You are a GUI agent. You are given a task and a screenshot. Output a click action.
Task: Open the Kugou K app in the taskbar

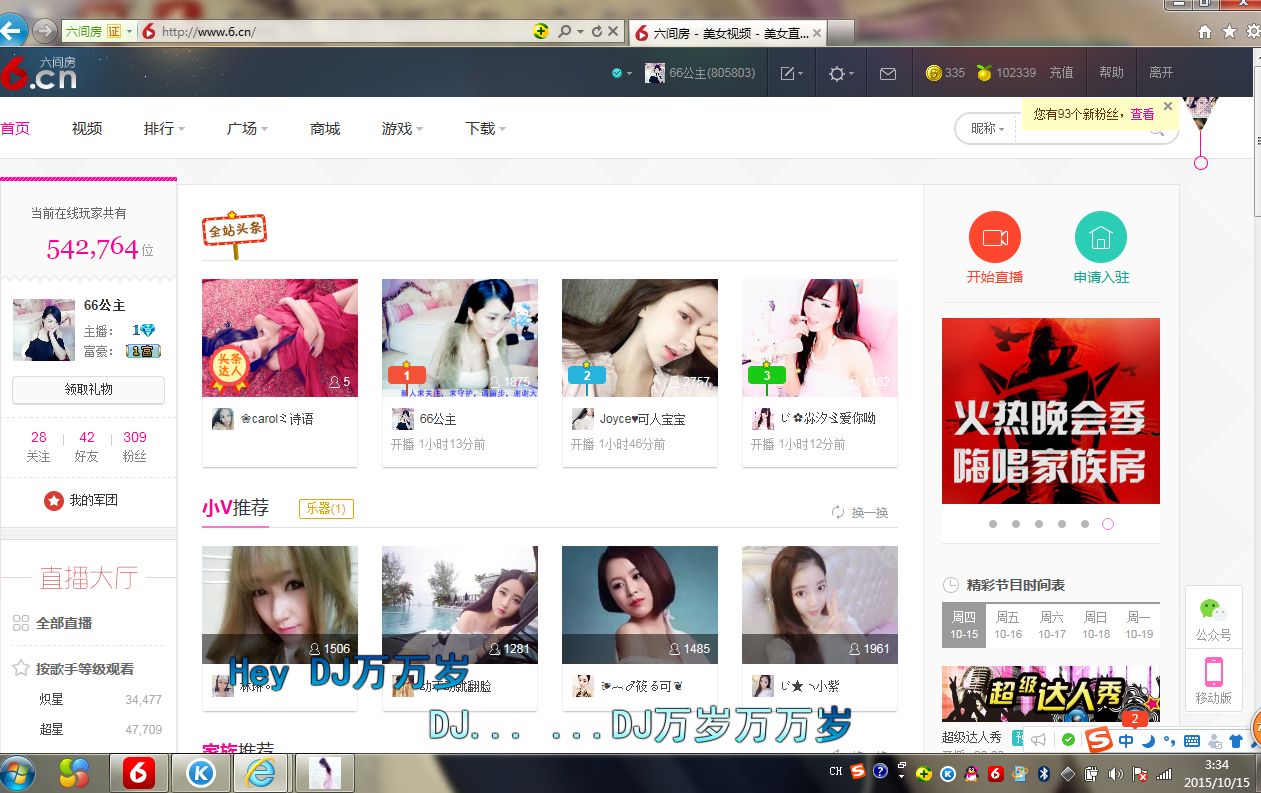click(x=201, y=773)
